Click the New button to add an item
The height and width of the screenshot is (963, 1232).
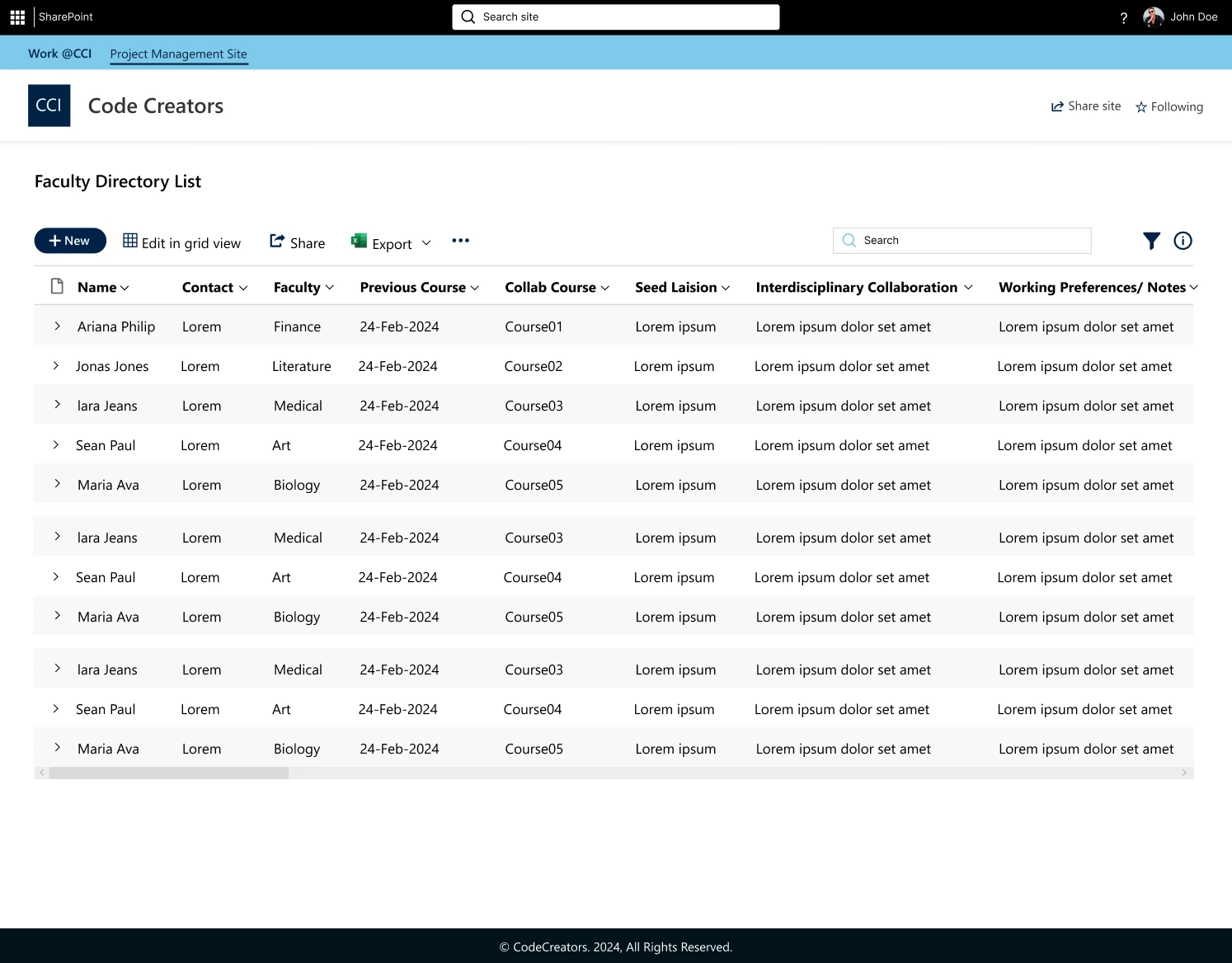tap(70, 240)
